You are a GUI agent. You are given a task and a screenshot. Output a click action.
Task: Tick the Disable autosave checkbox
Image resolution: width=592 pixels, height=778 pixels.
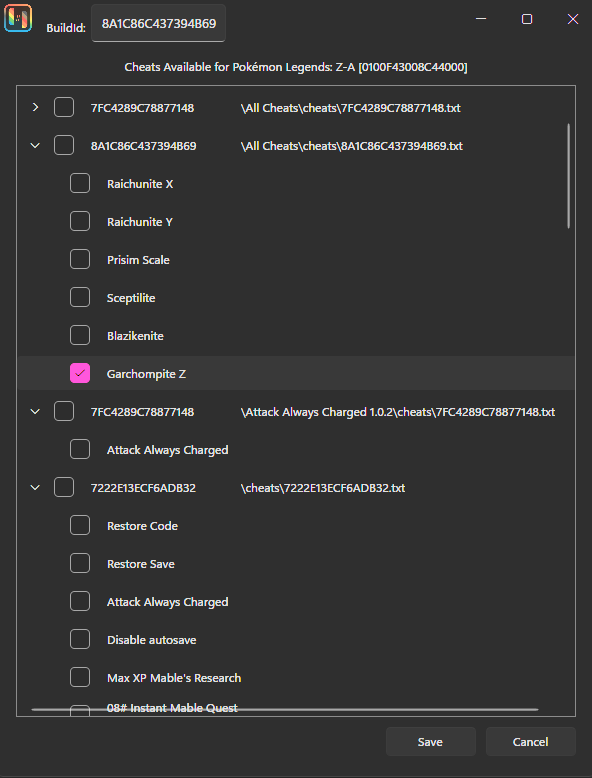pos(80,640)
